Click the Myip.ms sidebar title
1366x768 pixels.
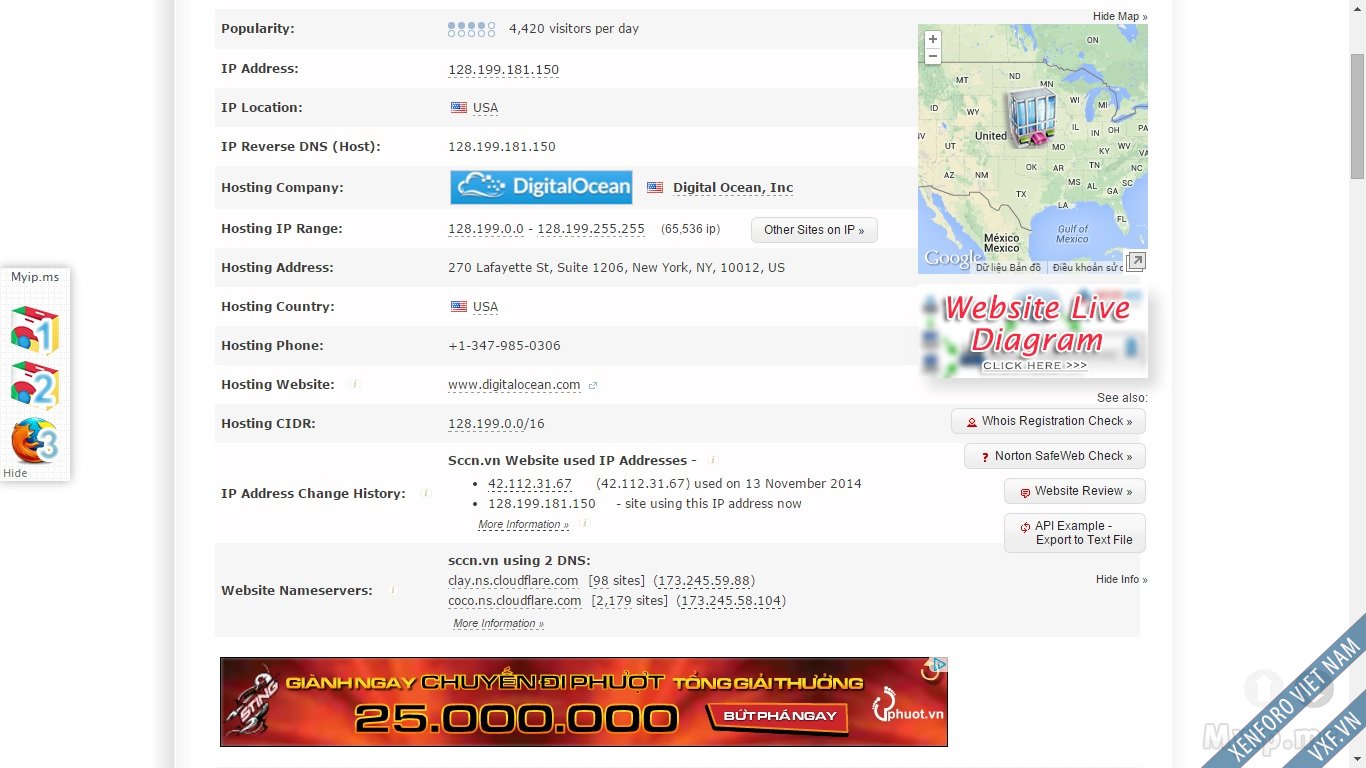[35, 277]
